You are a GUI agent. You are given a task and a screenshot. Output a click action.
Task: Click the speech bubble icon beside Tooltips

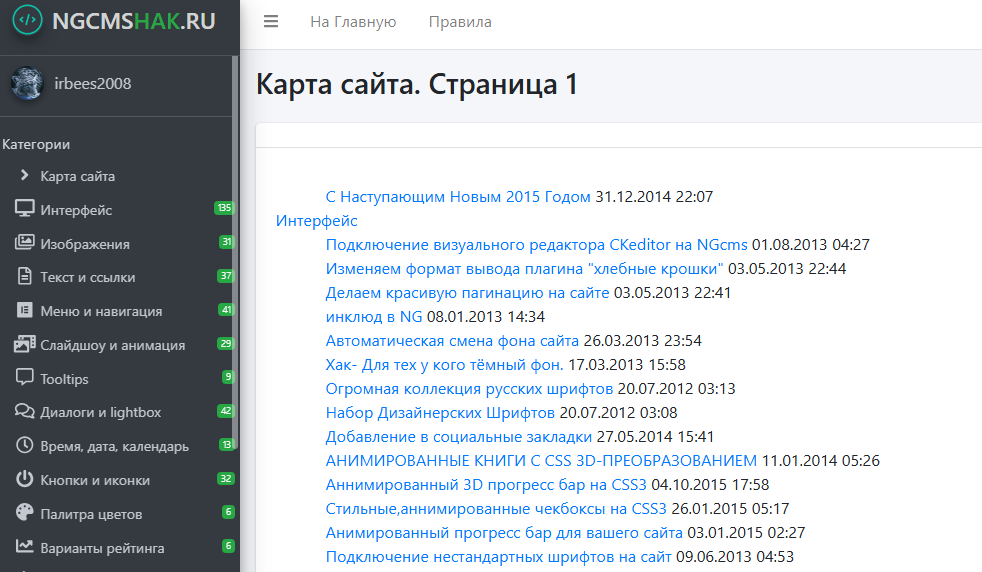24,377
